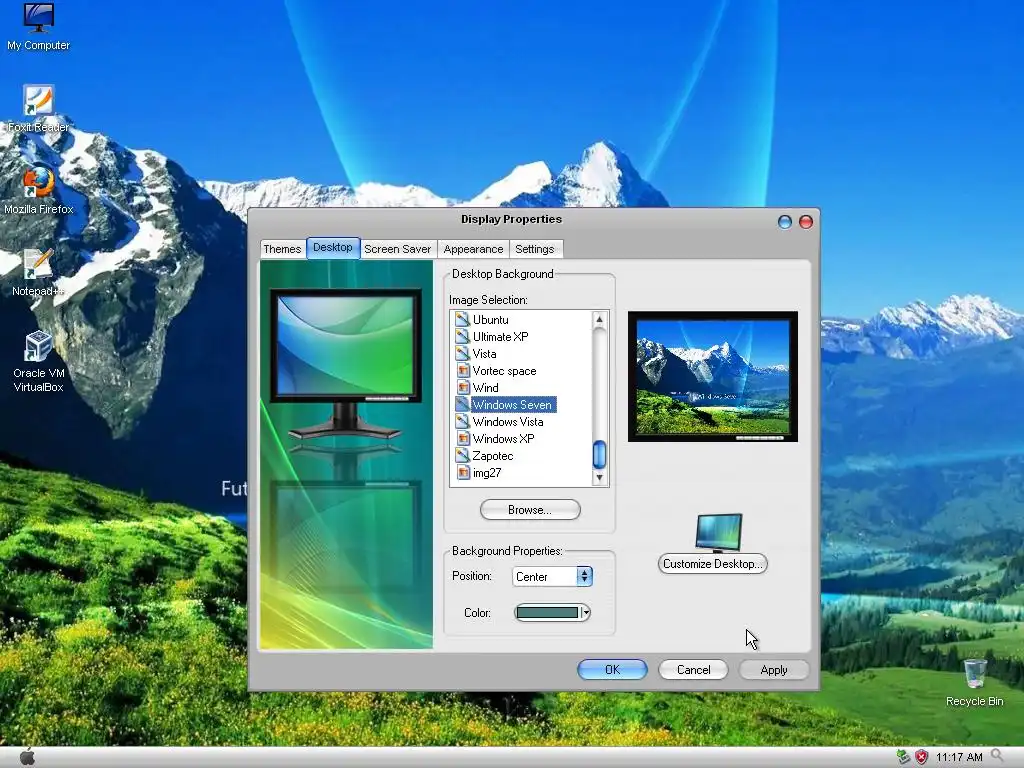Confirm with the OK button
The height and width of the screenshot is (768, 1024).
[x=612, y=669]
